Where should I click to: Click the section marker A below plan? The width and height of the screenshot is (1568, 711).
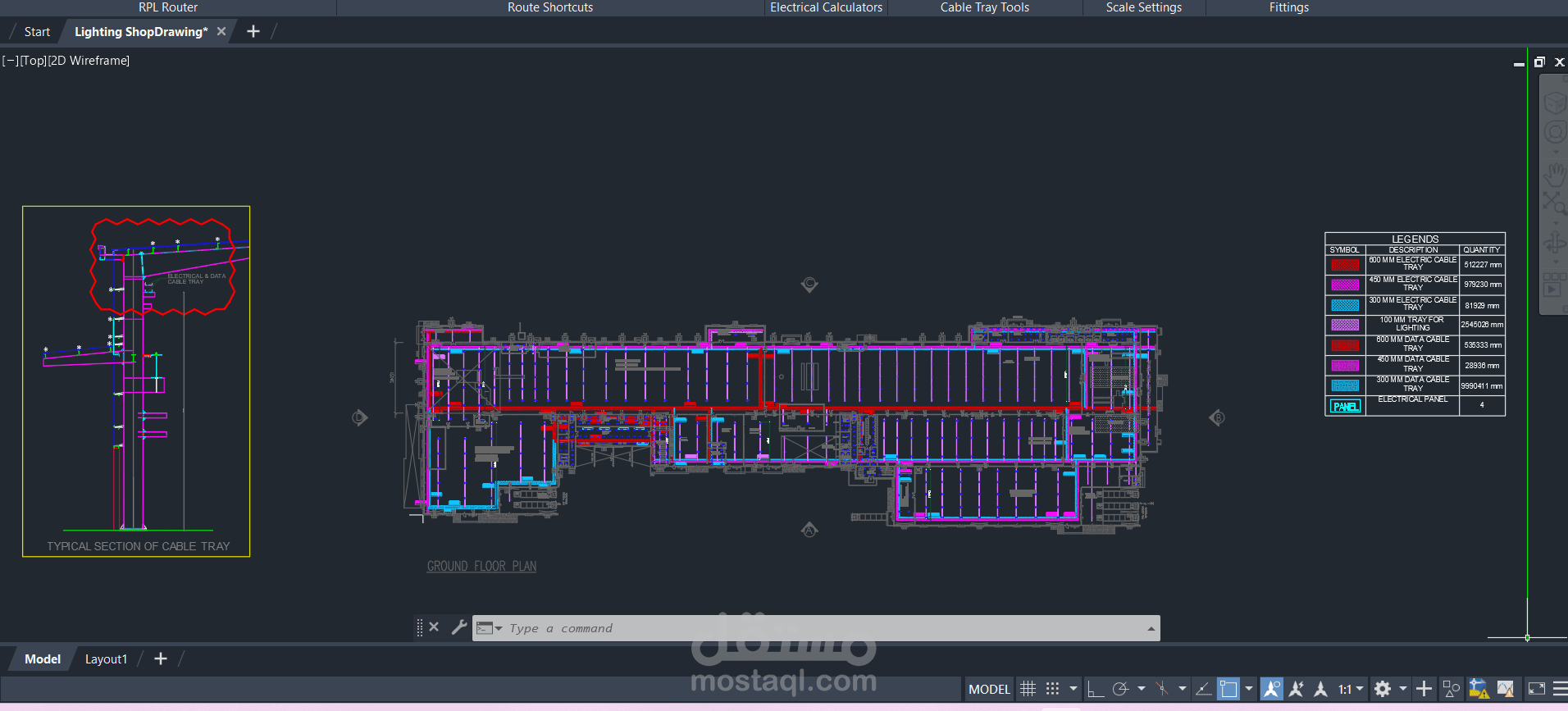coord(809,530)
